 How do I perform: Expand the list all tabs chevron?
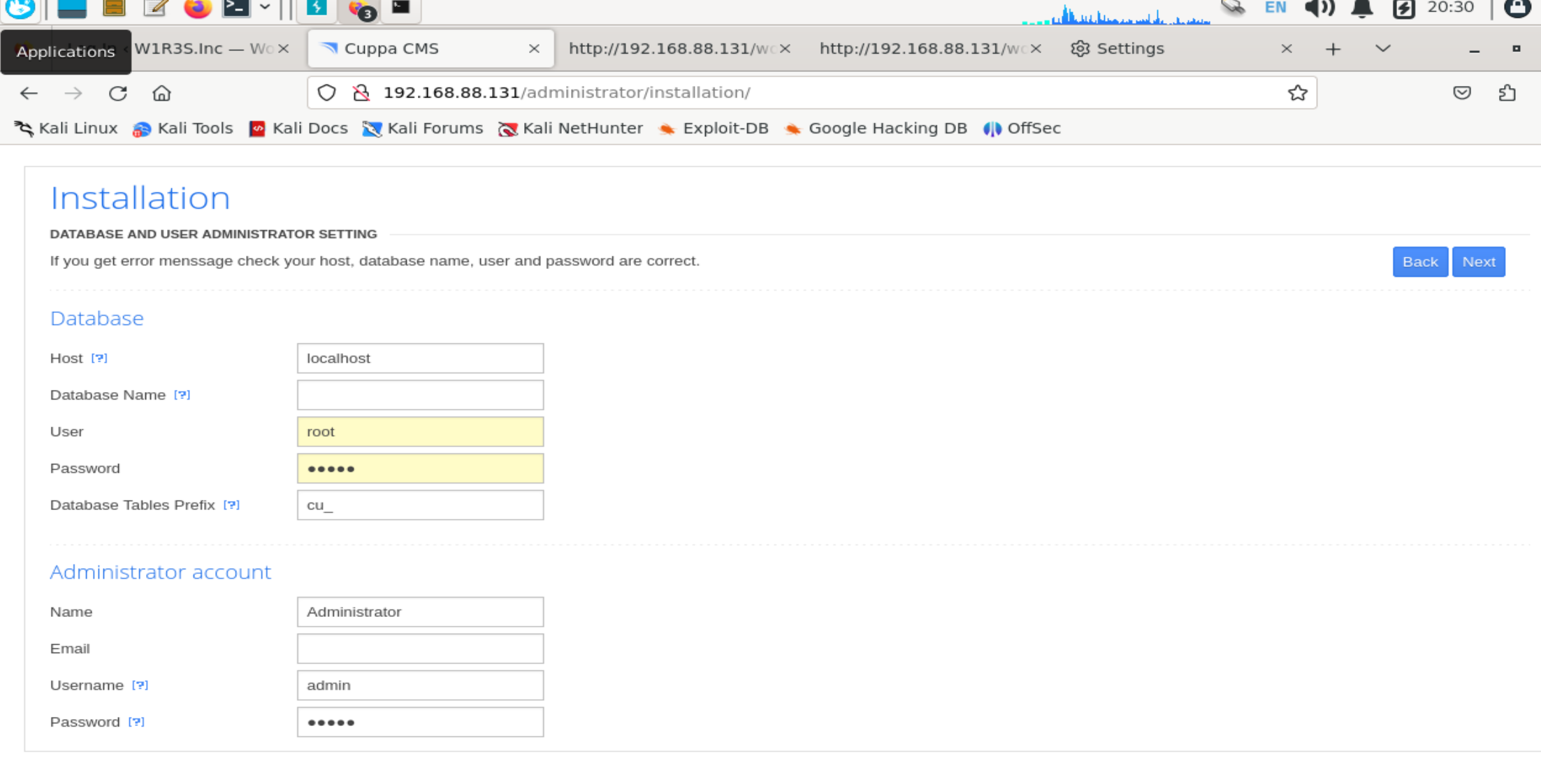pyautogui.click(x=1382, y=49)
